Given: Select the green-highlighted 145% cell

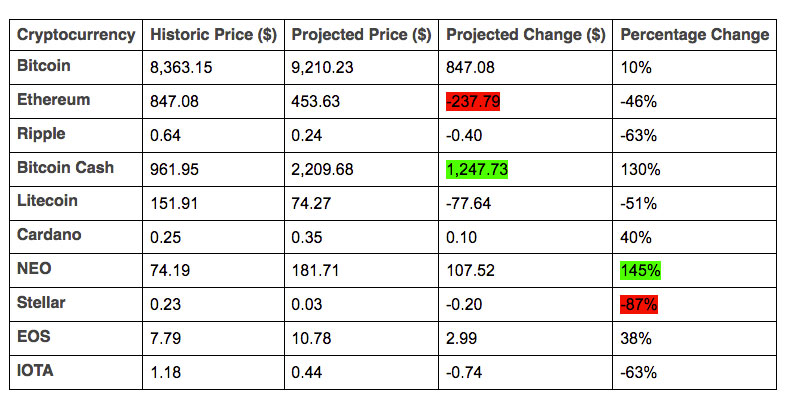Looking at the screenshot, I should coord(640,270).
